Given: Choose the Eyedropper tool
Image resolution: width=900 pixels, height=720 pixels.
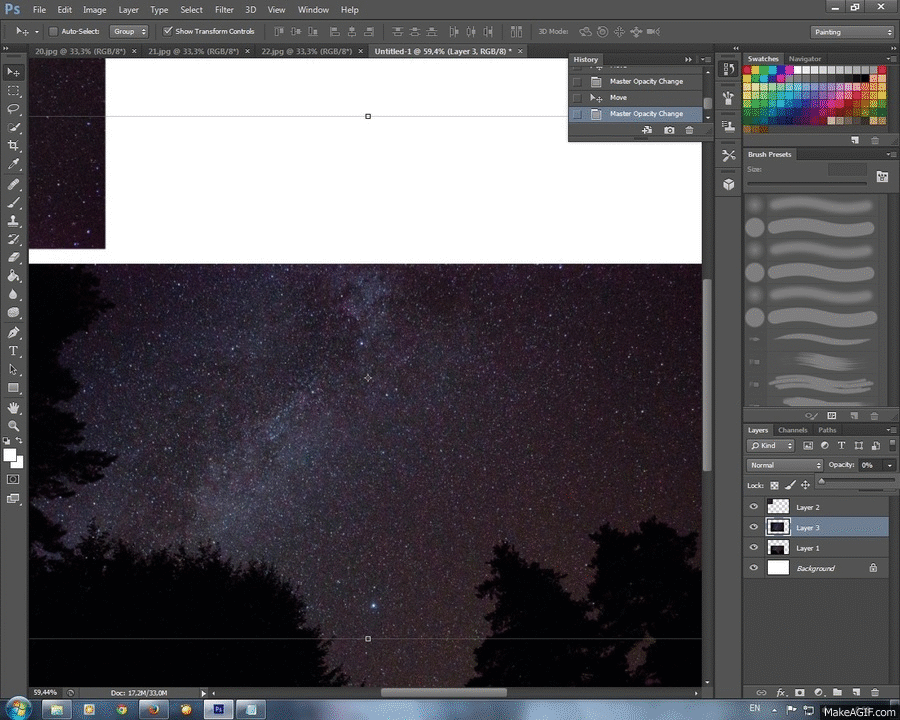Looking at the screenshot, I should tap(14, 164).
